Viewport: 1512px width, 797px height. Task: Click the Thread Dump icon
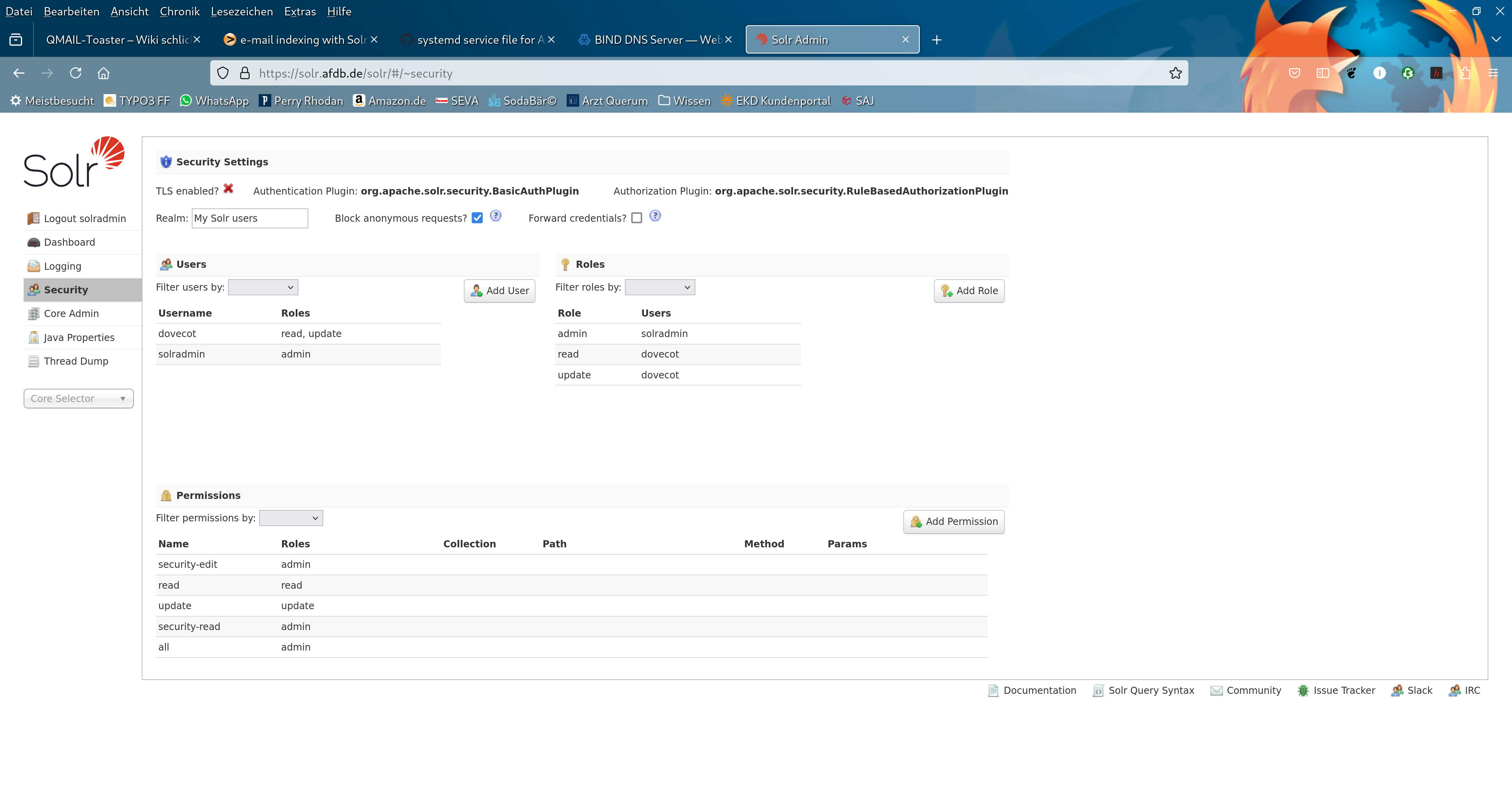tap(33, 361)
